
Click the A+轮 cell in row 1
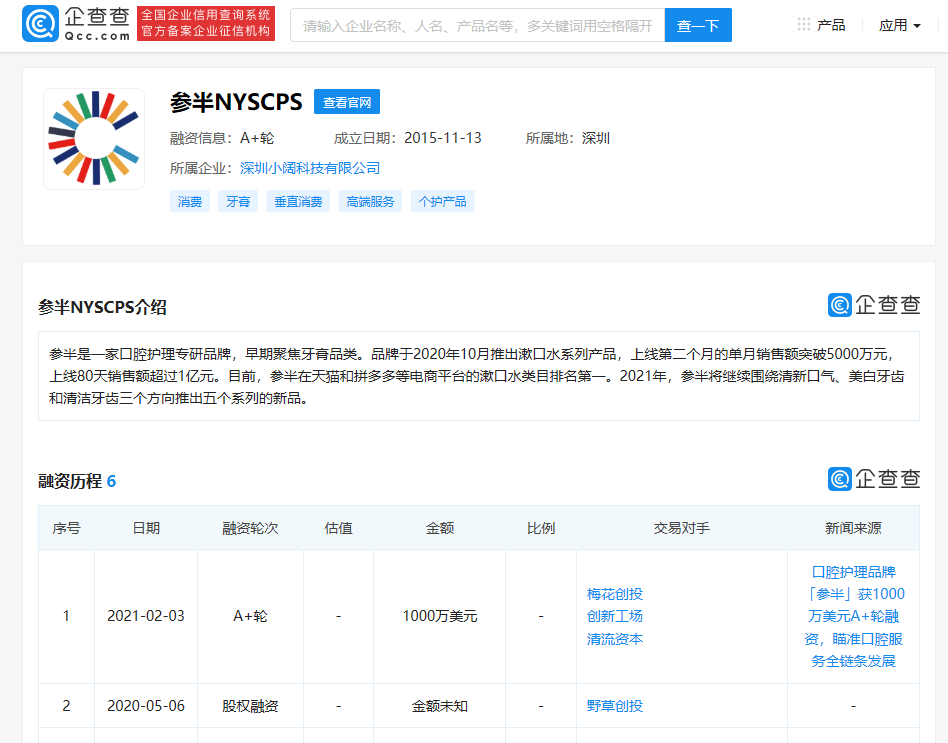point(250,616)
